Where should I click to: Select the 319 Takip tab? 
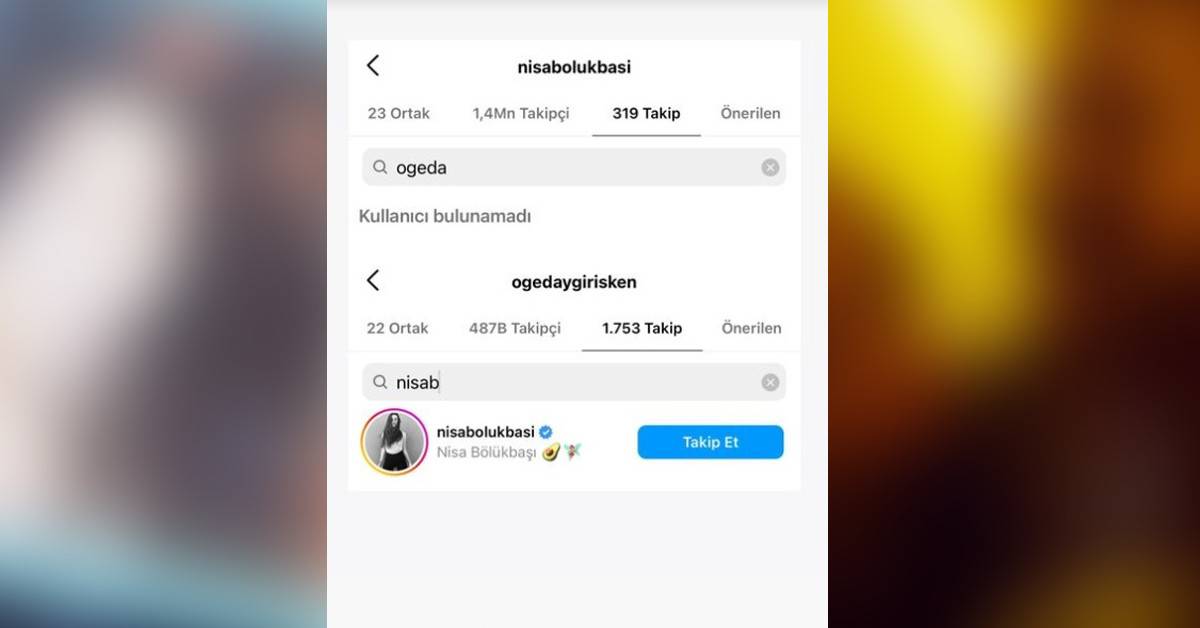(646, 113)
